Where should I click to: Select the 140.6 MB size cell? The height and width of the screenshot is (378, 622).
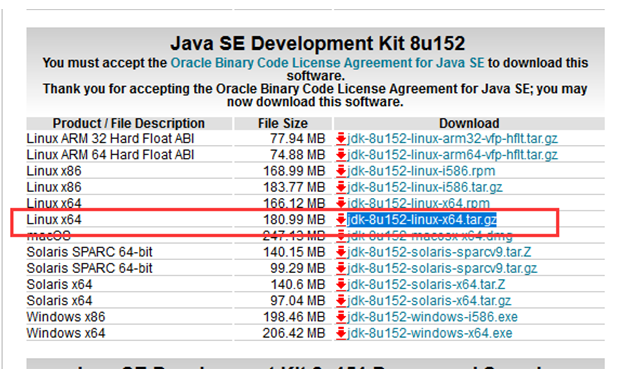coord(298,284)
